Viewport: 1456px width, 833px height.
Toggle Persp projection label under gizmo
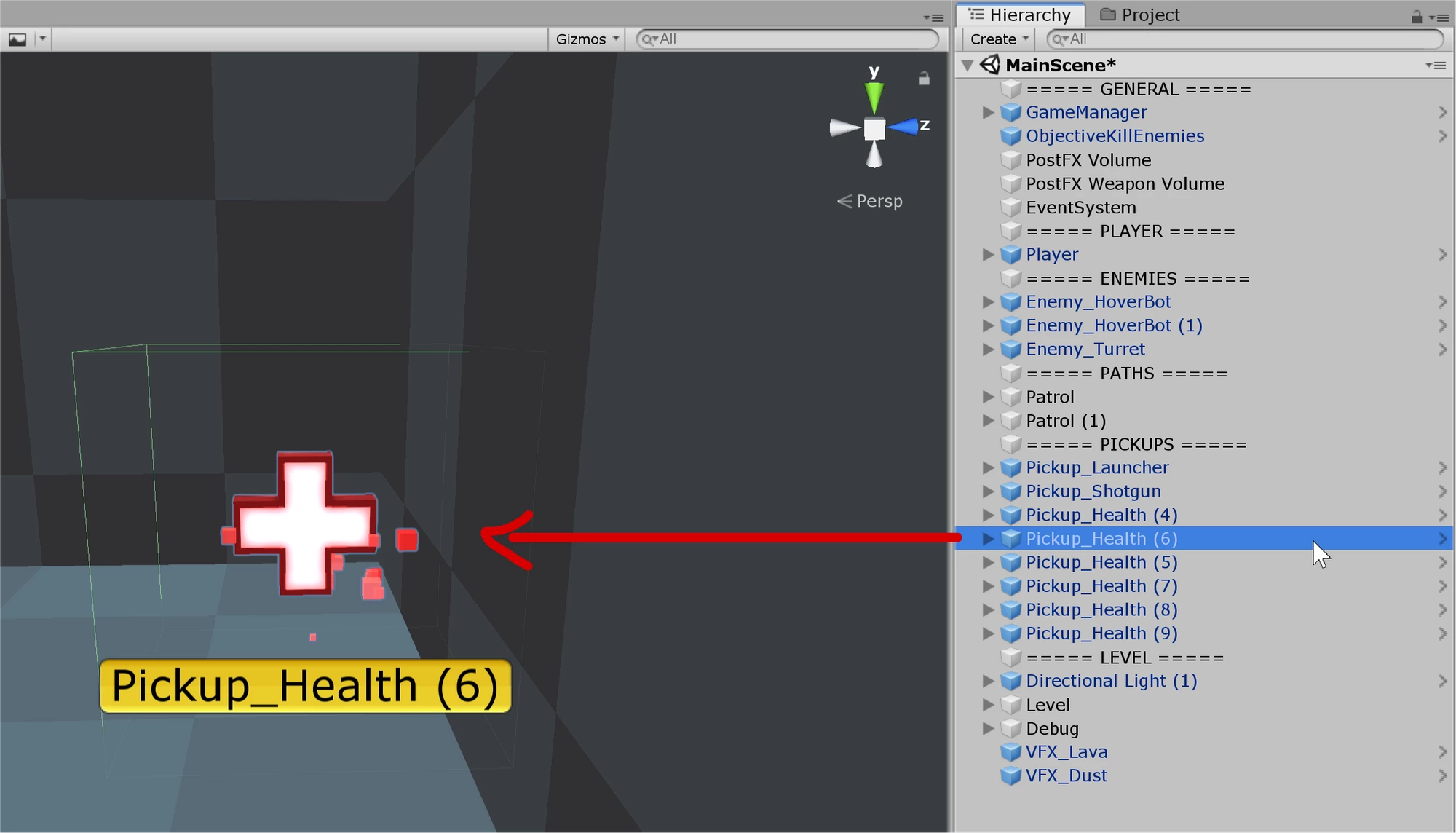(871, 201)
